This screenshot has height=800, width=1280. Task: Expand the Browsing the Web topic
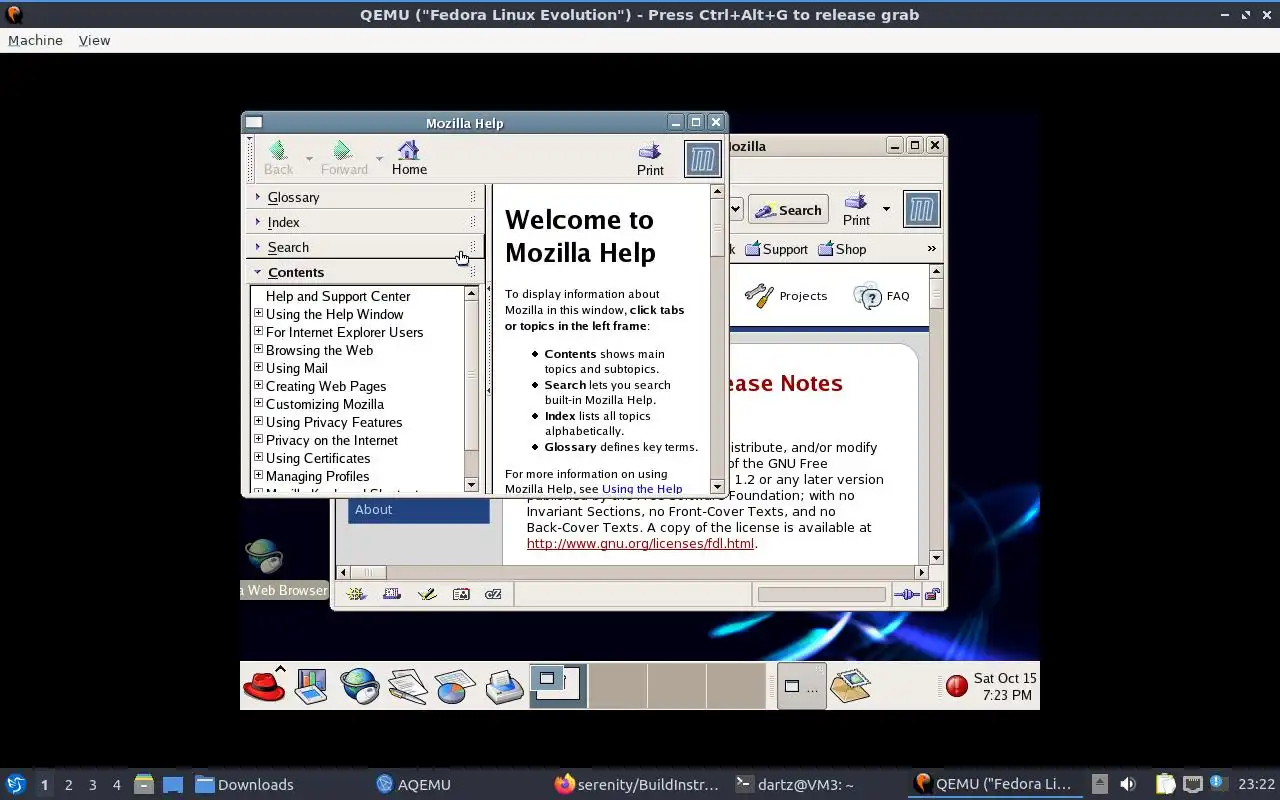click(258, 349)
